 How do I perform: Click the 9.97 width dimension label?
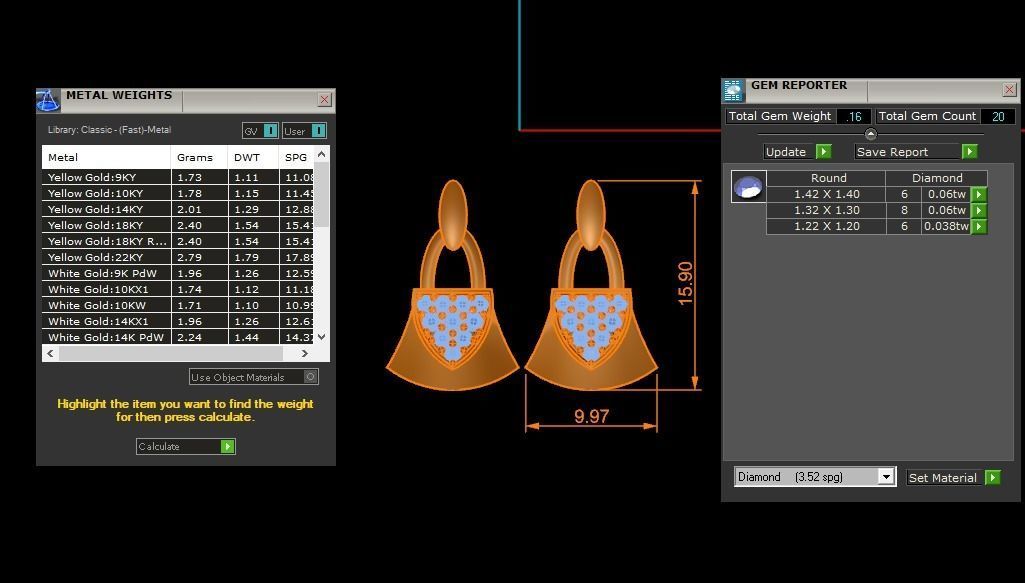click(592, 416)
